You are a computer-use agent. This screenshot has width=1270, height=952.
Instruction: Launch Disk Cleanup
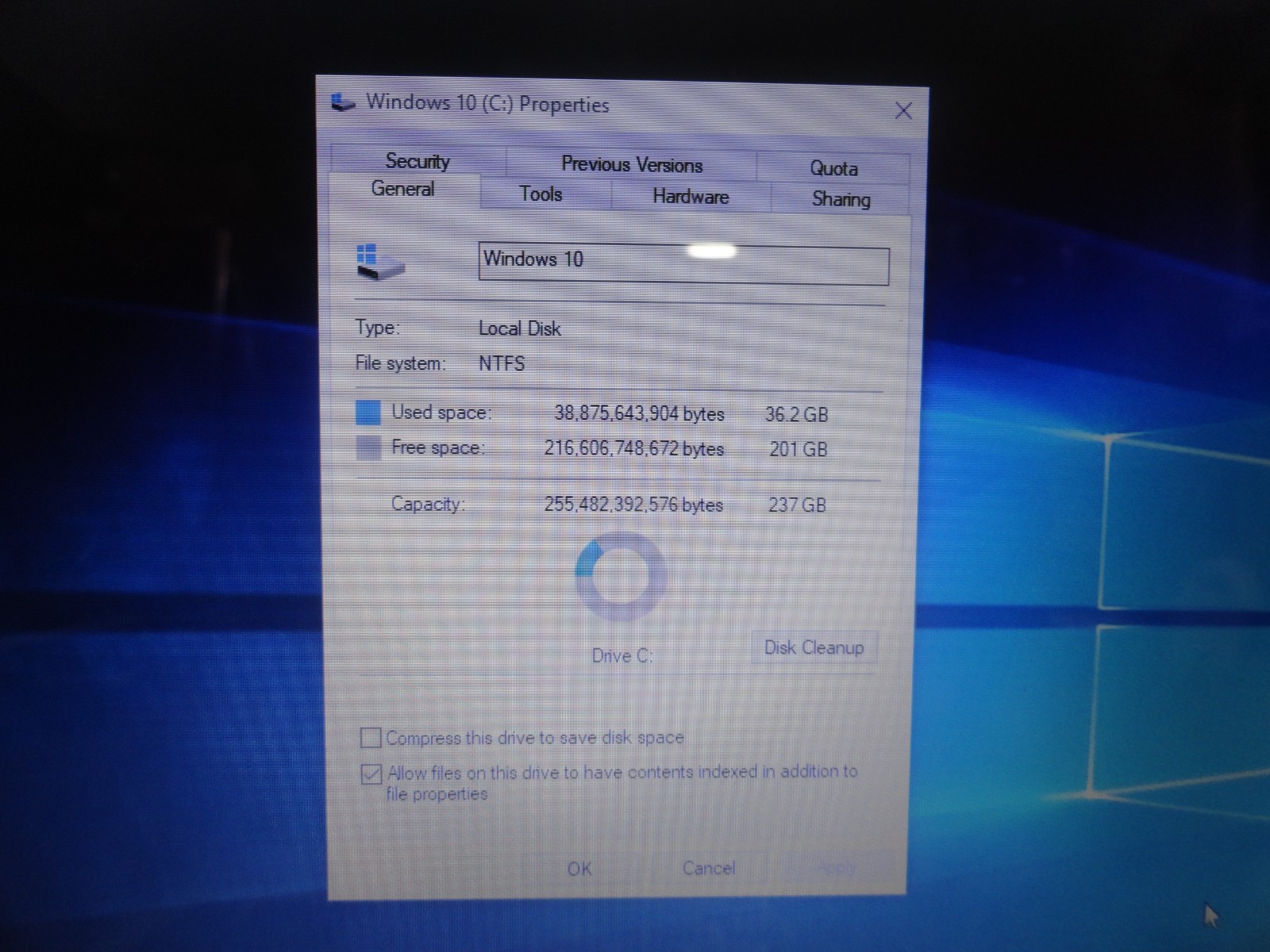coord(814,647)
